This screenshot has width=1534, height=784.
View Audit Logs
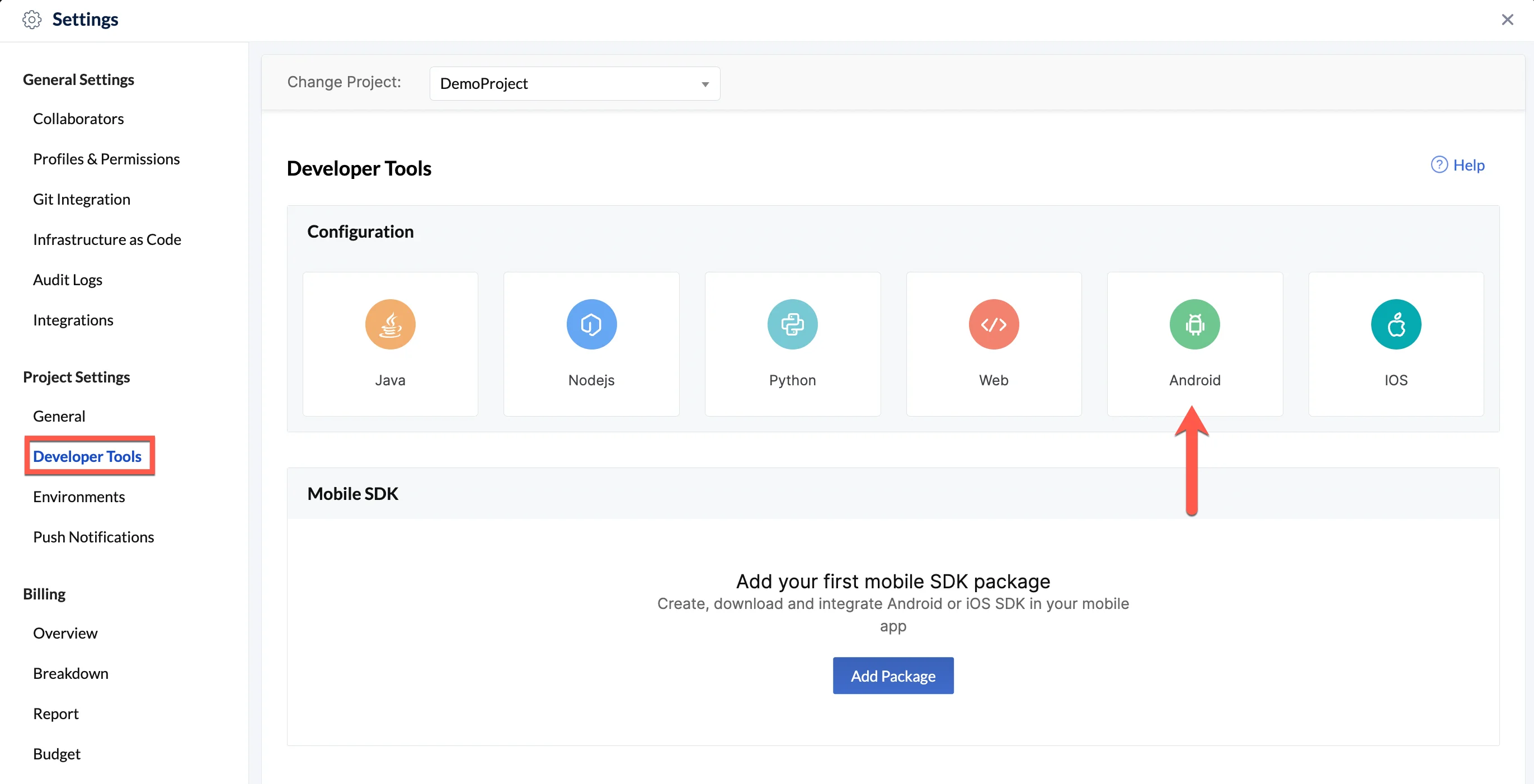point(67,280)
